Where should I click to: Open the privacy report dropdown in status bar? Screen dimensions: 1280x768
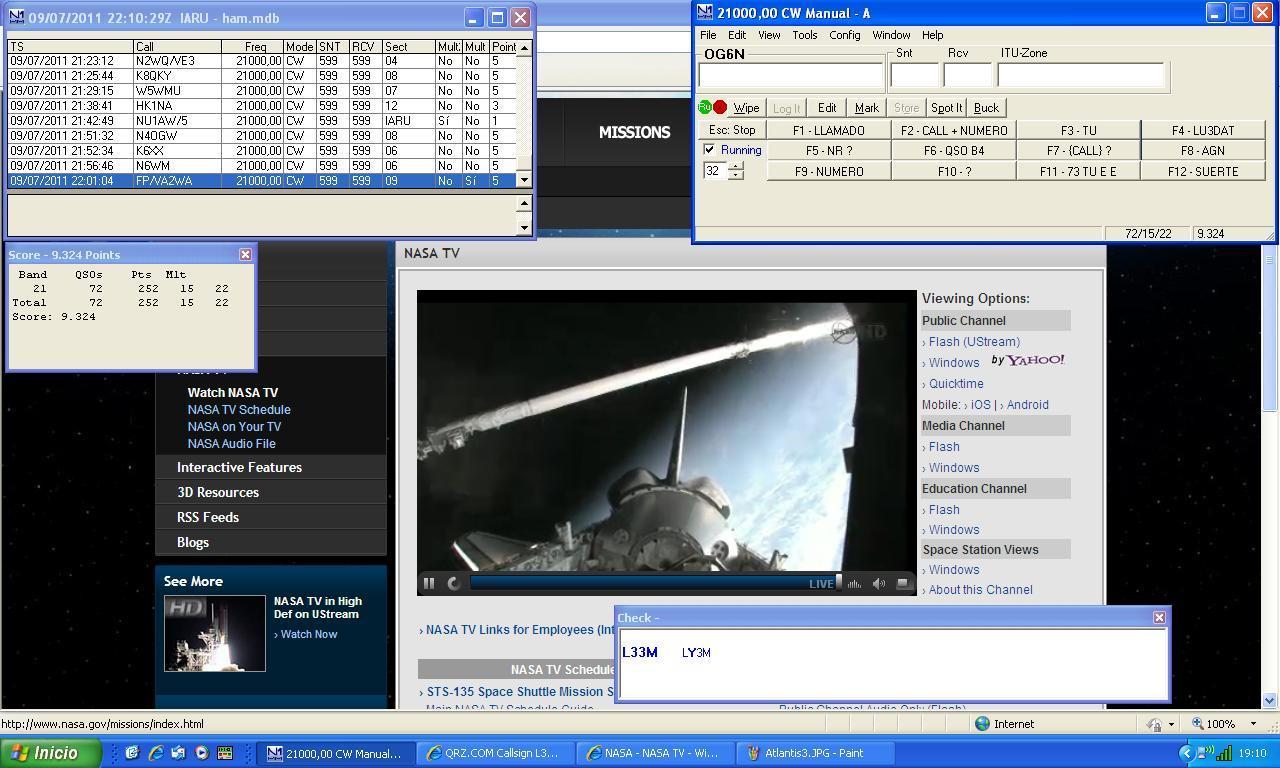coord(1170,724)
